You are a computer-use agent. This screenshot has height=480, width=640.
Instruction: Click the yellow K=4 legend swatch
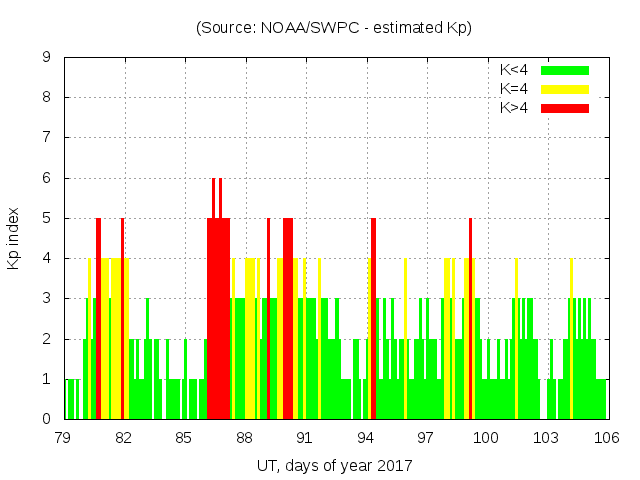point(565,89)
